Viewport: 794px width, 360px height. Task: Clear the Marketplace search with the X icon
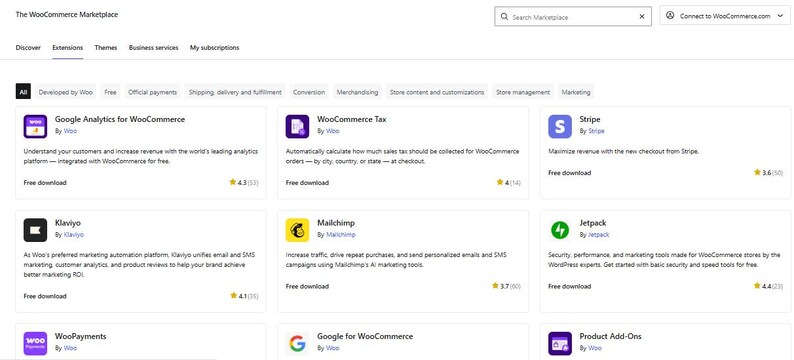click(642, 17)
